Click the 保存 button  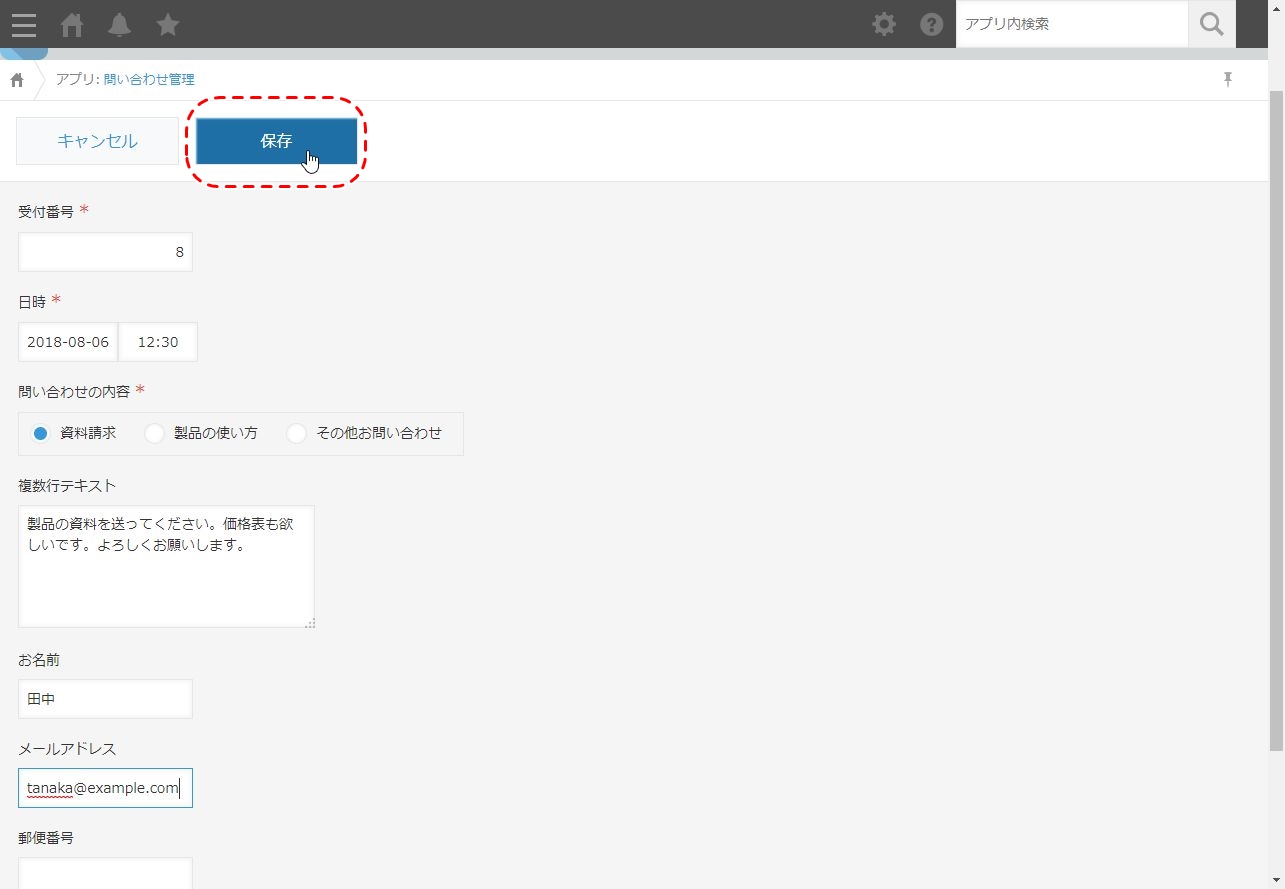[x=276, y=141]
